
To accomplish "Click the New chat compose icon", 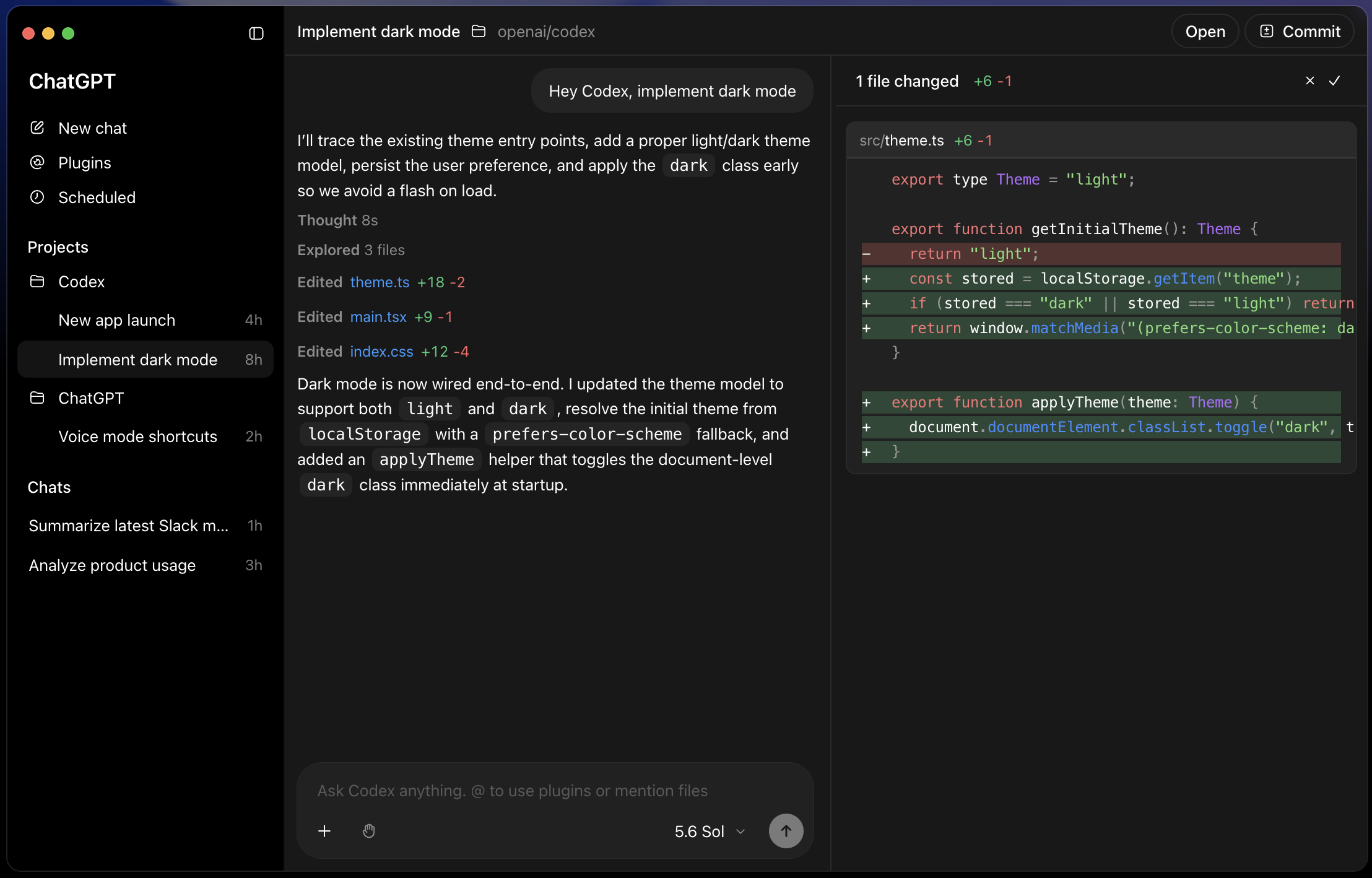I will point(37,128).
